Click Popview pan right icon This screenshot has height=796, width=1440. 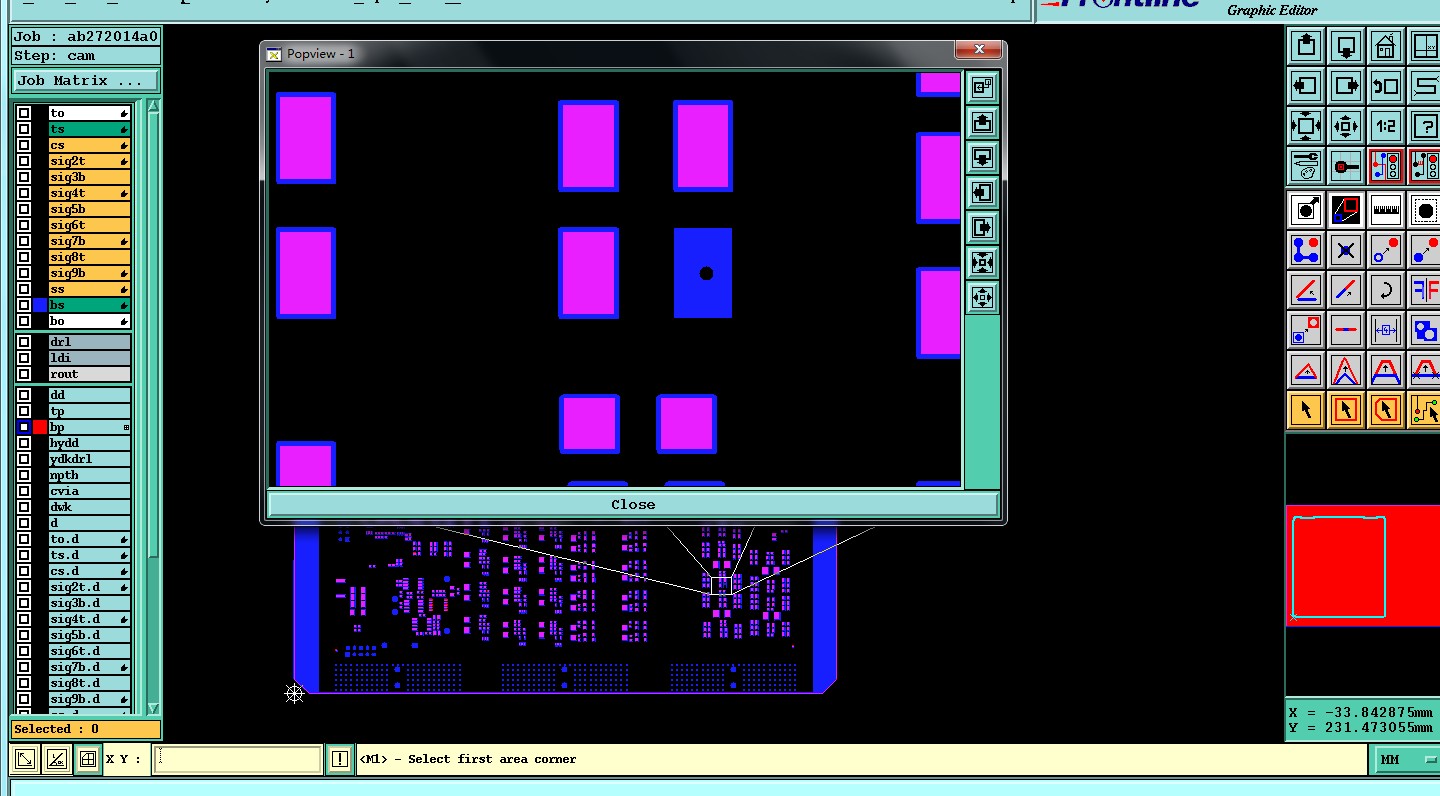[982, 228]
